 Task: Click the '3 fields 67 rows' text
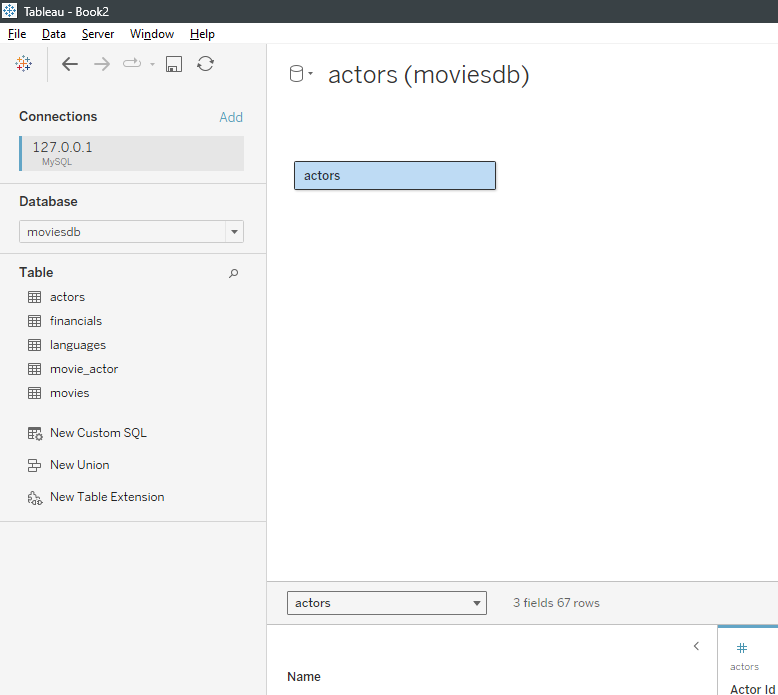pos(556,603)
